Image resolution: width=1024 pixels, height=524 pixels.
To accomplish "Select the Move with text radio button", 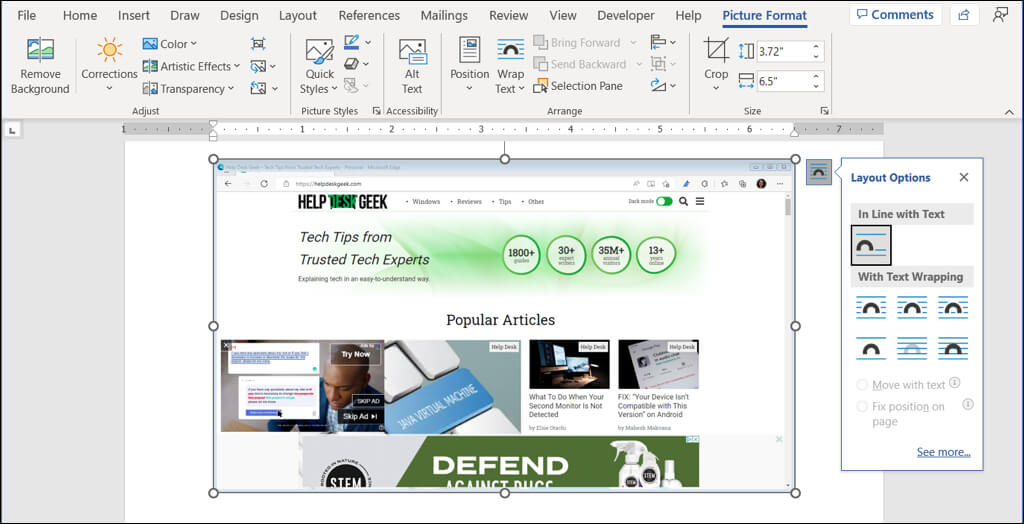I will coord(863,385).
